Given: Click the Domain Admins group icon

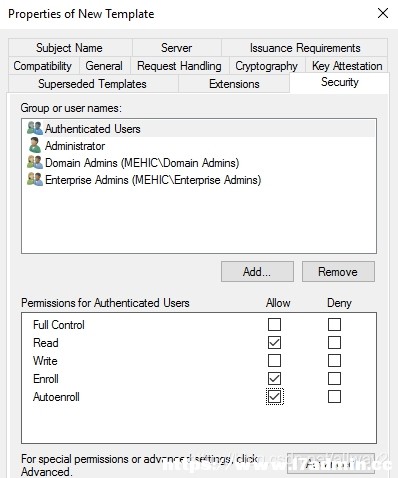Looking at the screenshot, I should [35, 162].
